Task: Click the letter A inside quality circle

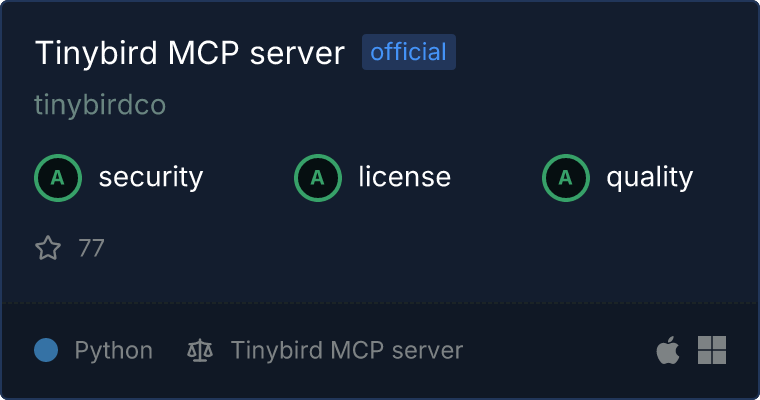Action: tap(566, 178)
